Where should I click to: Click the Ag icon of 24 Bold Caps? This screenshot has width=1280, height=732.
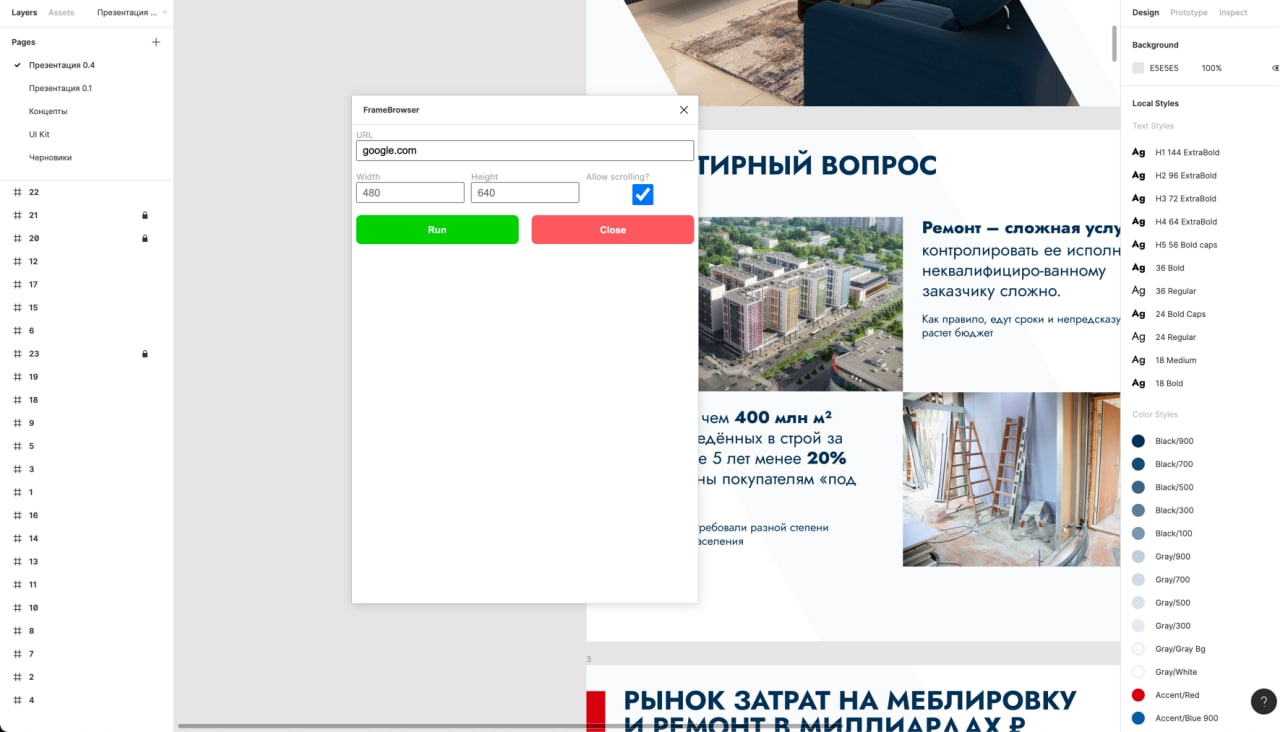coord(1138,314)
